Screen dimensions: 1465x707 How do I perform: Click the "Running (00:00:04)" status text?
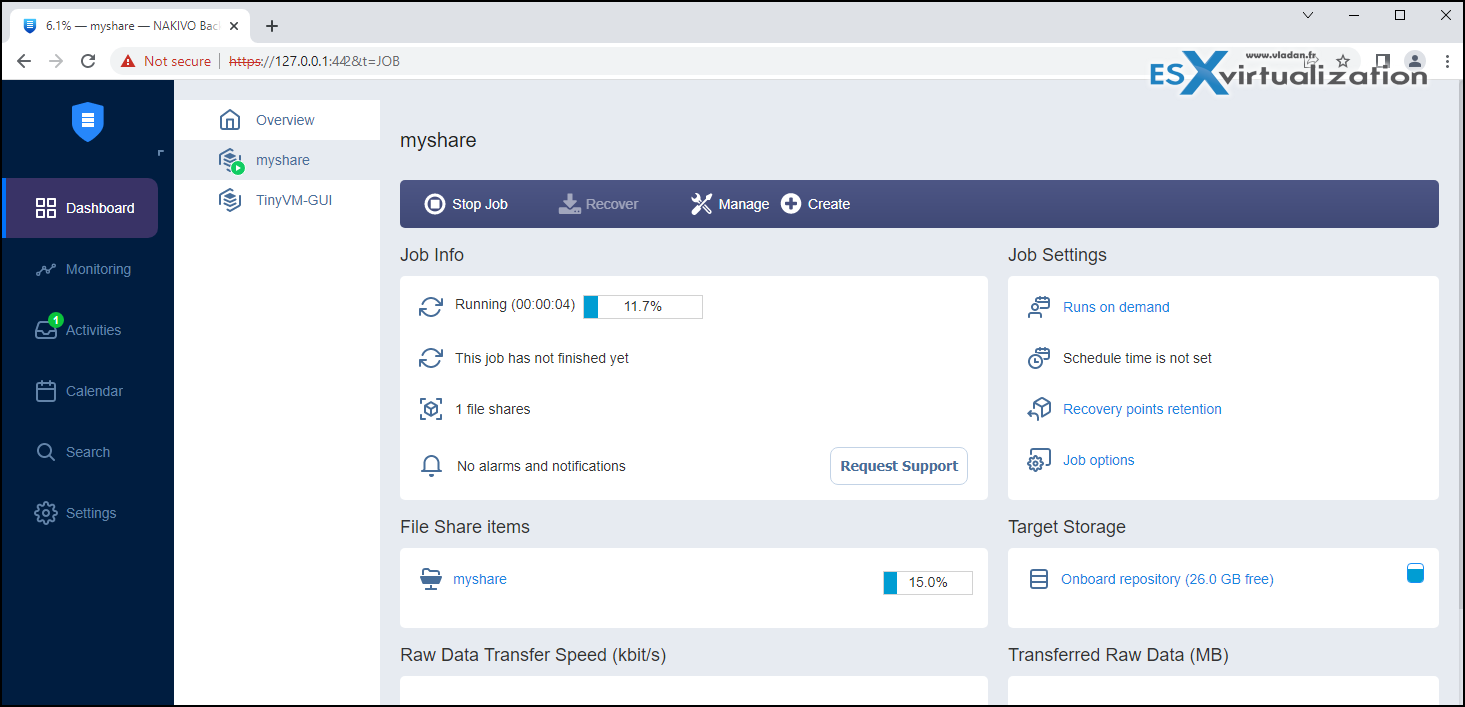click(515, 304)
